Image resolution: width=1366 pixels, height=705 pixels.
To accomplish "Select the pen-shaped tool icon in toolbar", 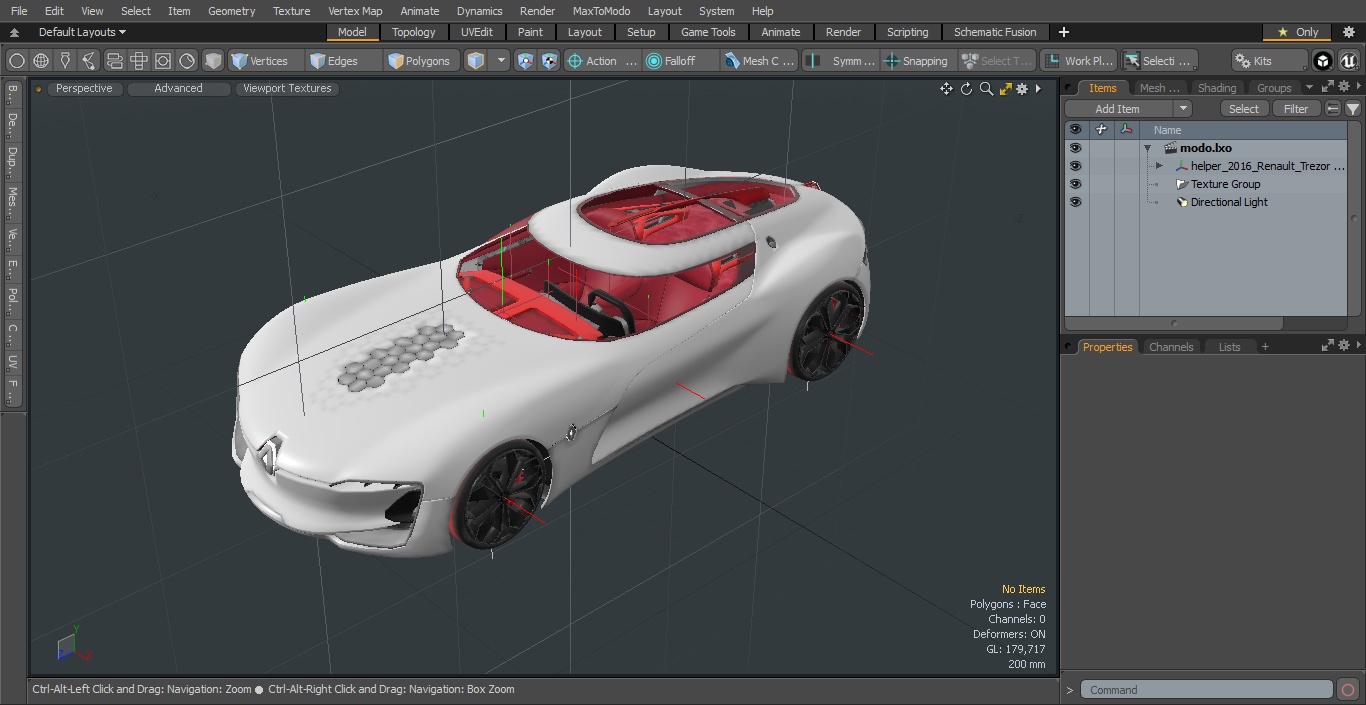I will coord(65,61).
